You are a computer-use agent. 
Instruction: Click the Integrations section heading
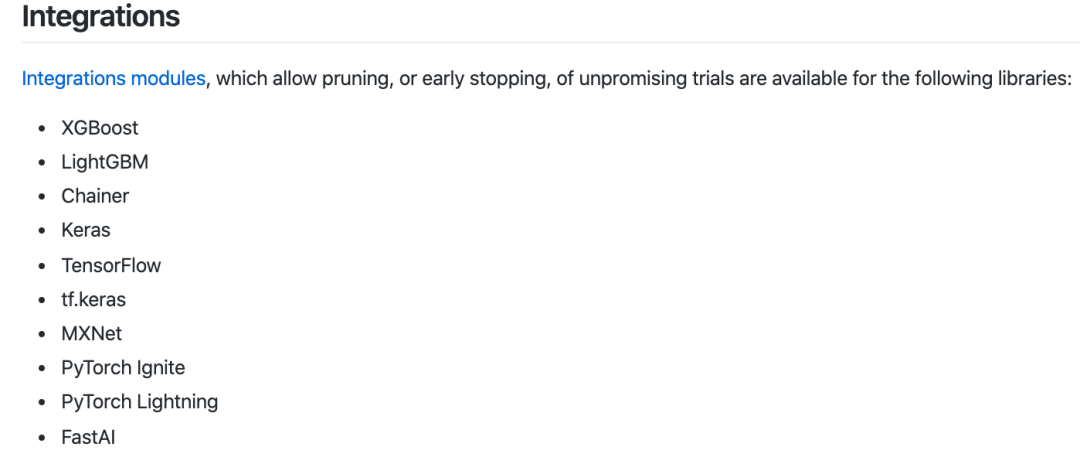tap(101, 17)
